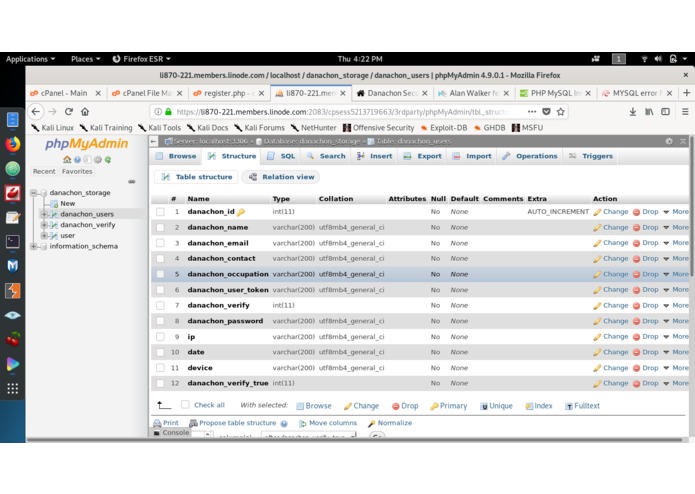The image size is (695, 494).
Task: Open Firefox downloads arrow icon
Action: point(633,112)
